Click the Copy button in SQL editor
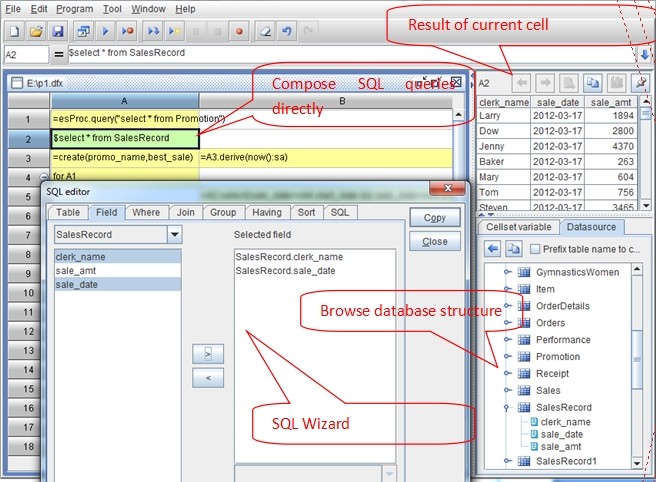The width and height of the screenshot is (656, 482). tap(435, 218)
